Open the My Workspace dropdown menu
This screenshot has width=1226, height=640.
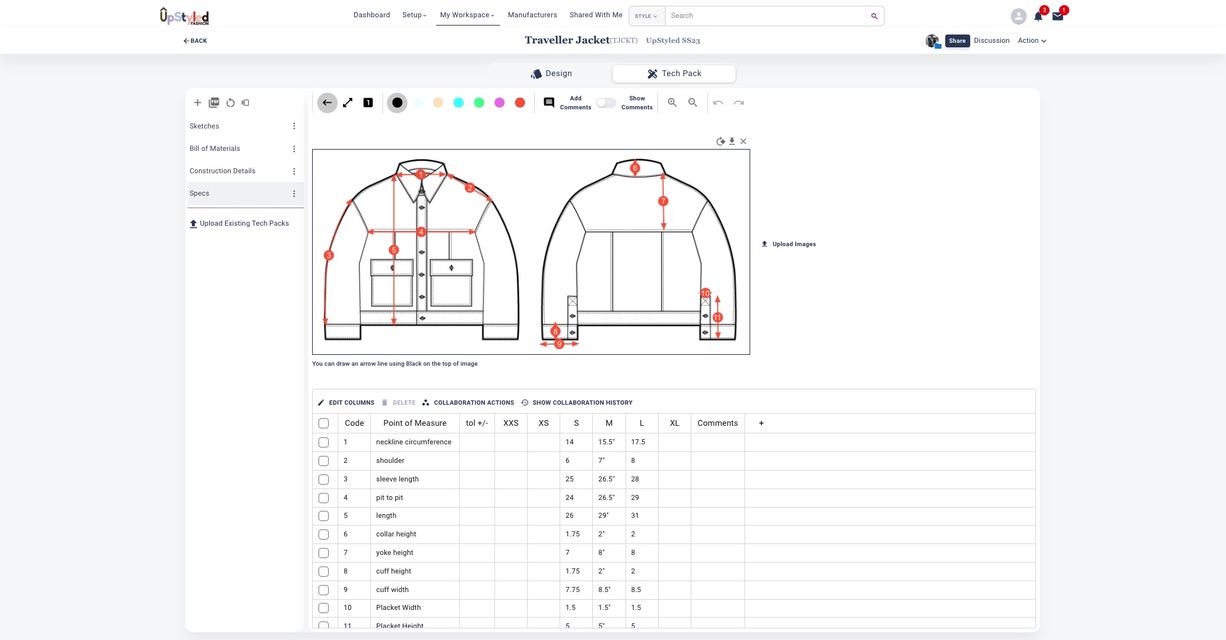click(x=467, y=15)
